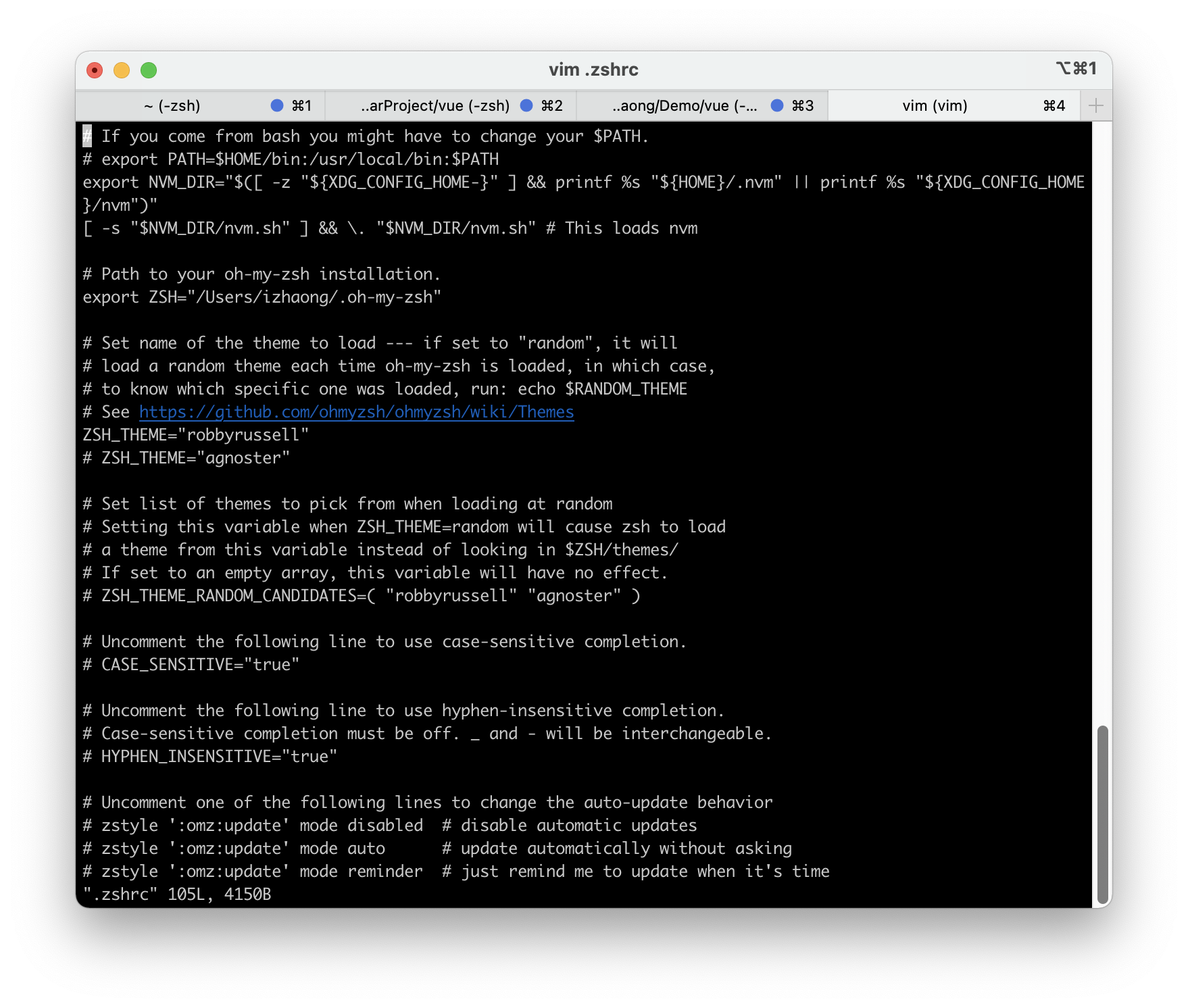Viewport: 1188px width, 1008px height.
Task: Click the '".zshrc" 105L, 4150B' status line
Action: pos(176,894)
